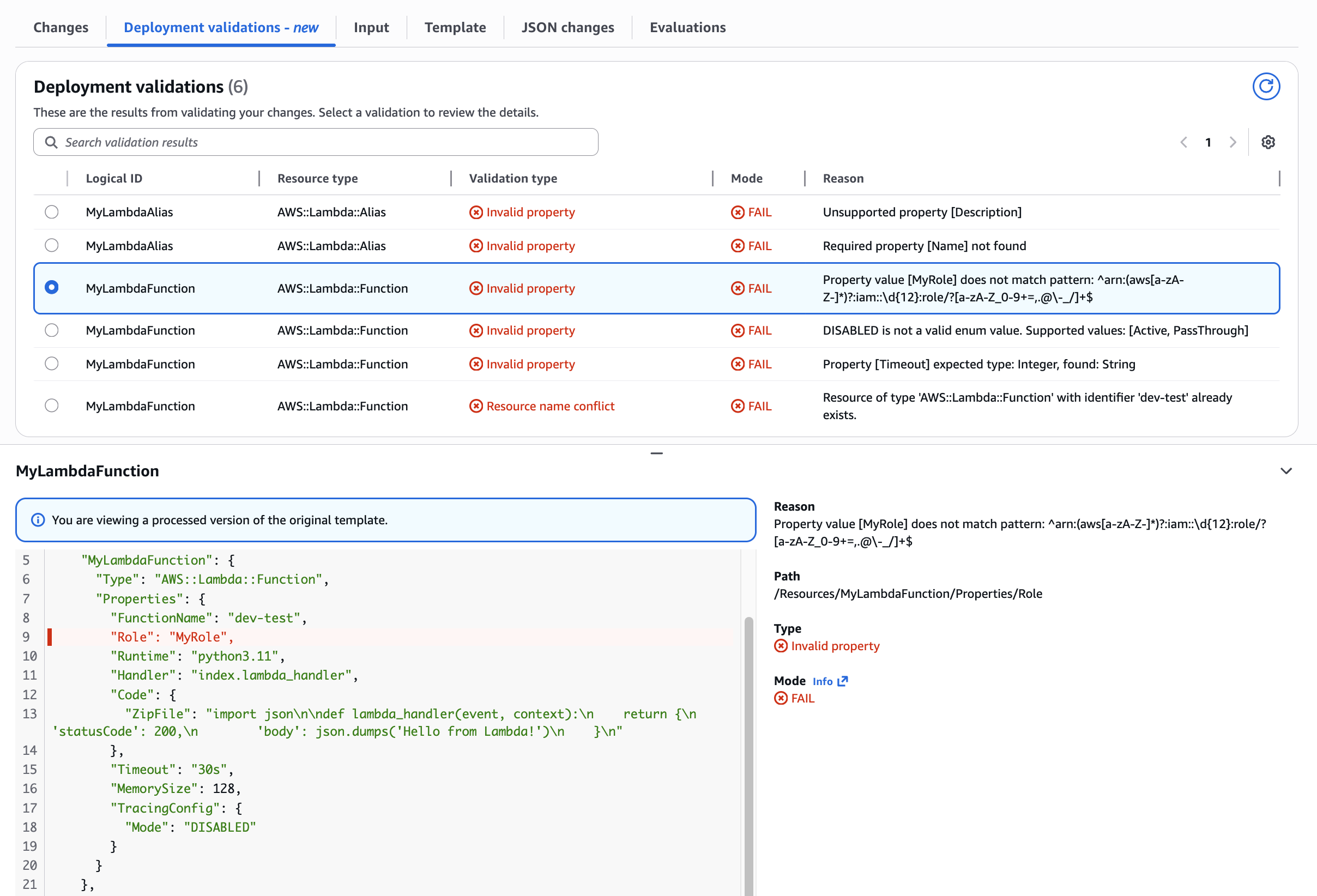Focus the Search validation results field
The image size is (1317, 896).
(x=329, y=142)
